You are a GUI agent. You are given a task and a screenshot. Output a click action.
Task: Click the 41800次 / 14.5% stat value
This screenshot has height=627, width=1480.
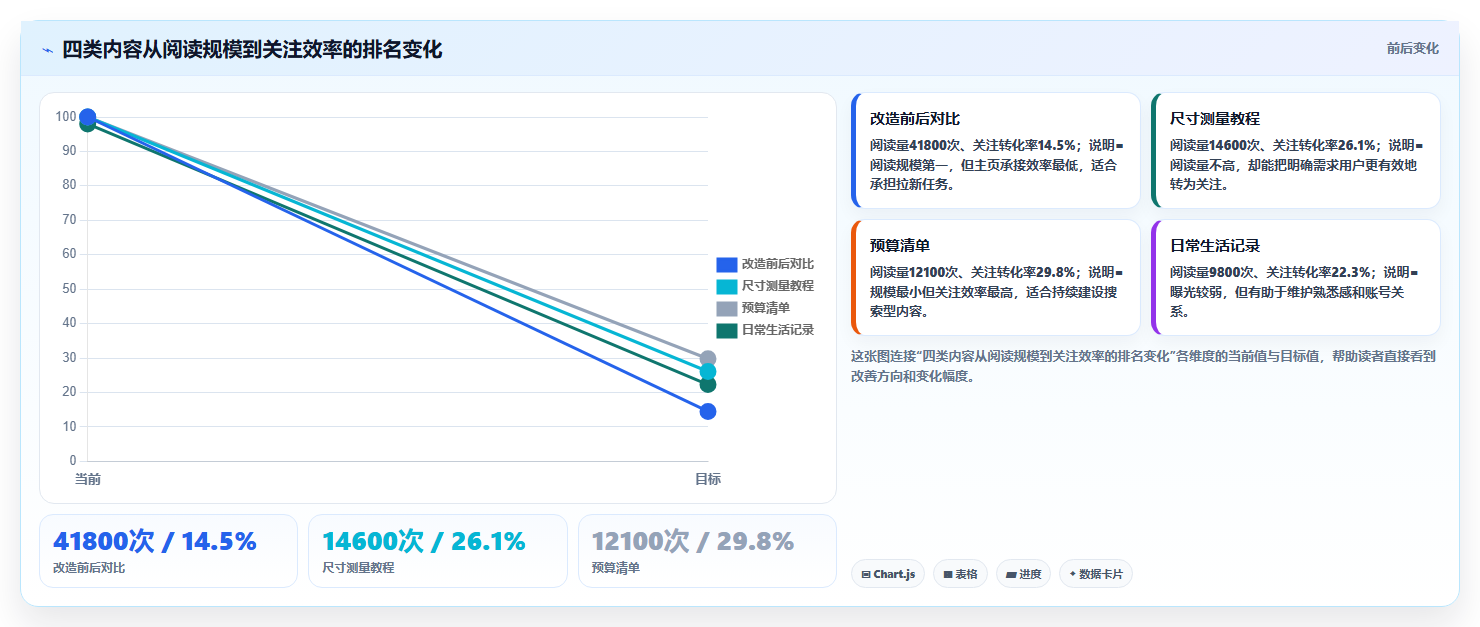click(155, 541)
